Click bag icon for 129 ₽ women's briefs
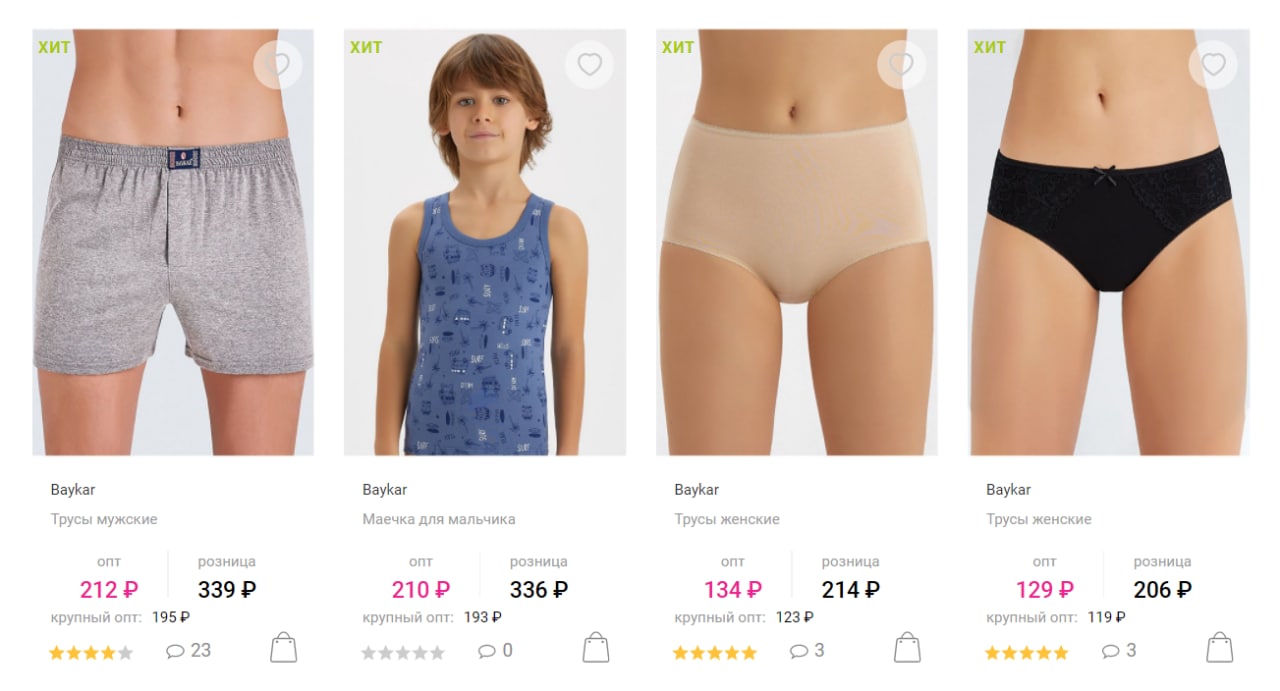Image resolution: width=1280 pixels, height=691 pixels. (1219, 647)
